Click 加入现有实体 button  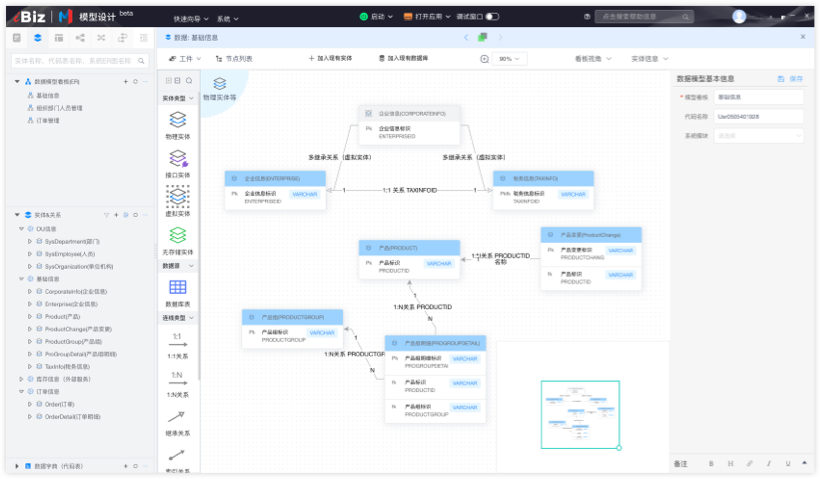point(330,59)
